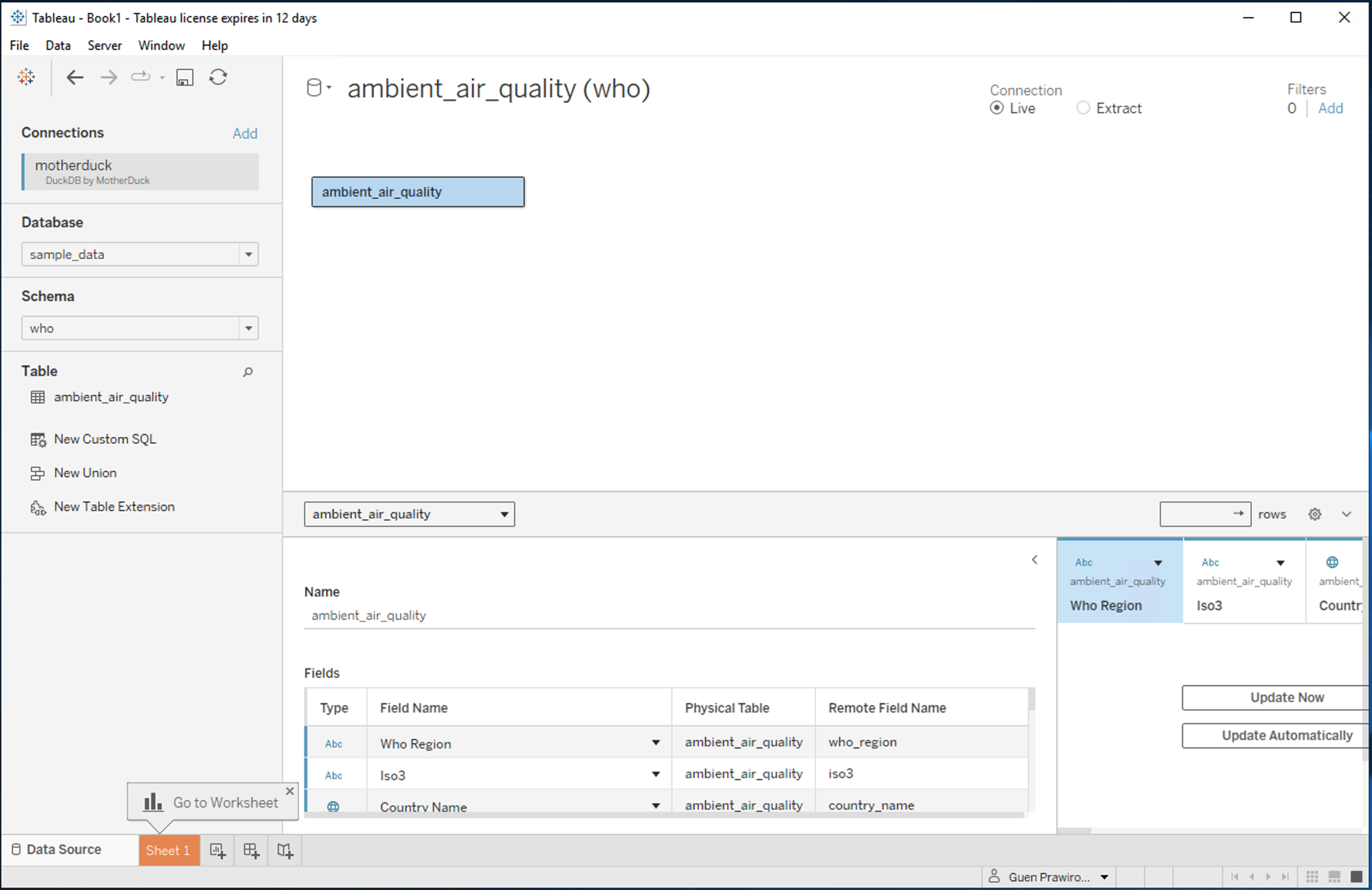Click the ambient_air_quality table grid icon
1372x890 pixels.
coord(38,397)
